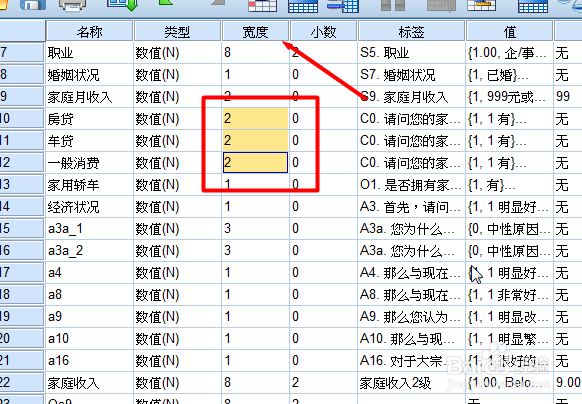
Task: Click the label cell 家庭收入2級
Action: pos(411,382)
